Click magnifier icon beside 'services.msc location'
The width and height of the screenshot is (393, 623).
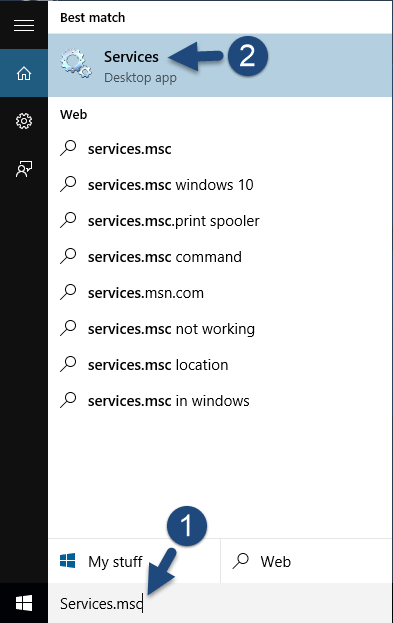(x=68, y=364)
